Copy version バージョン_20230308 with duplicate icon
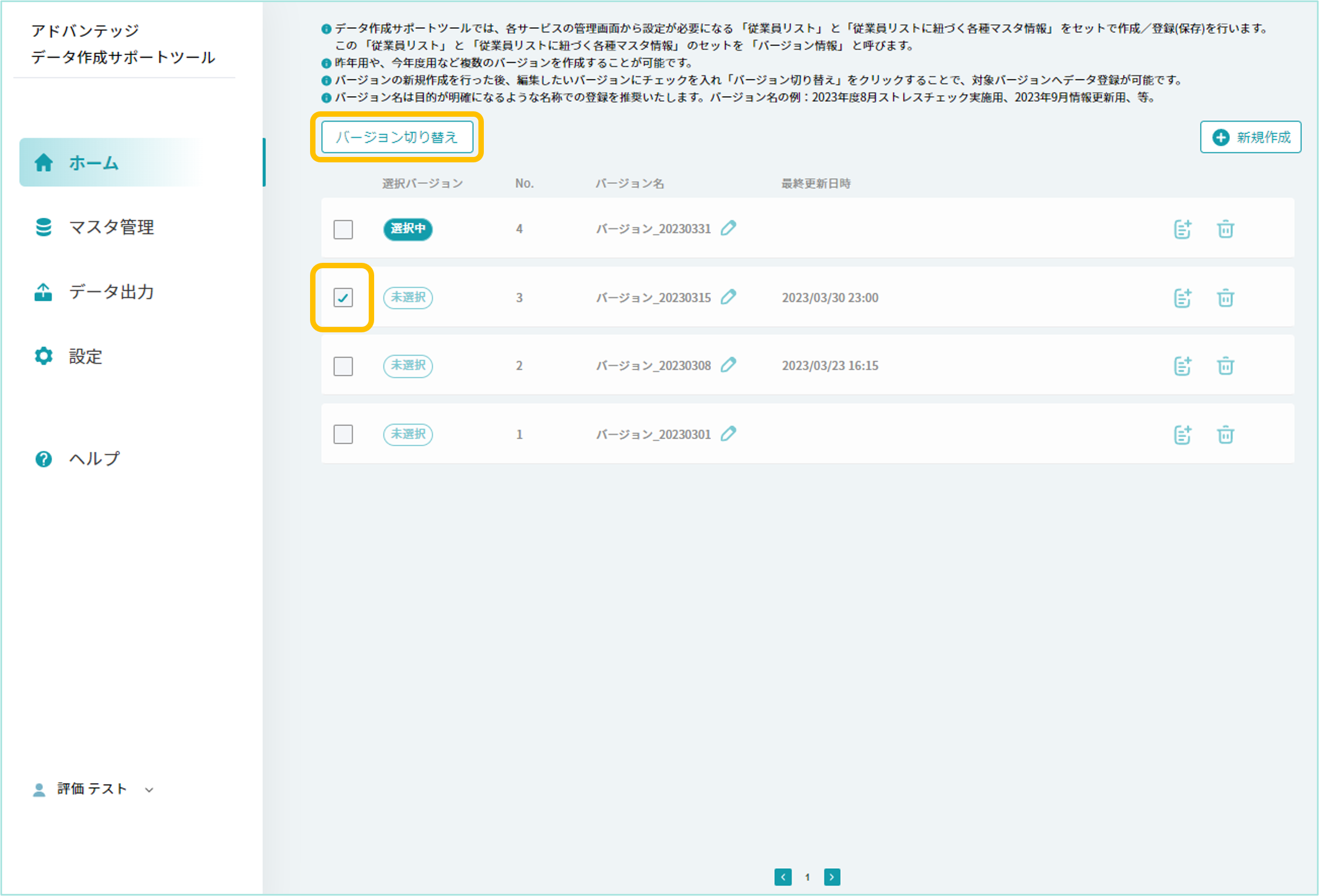1319x896 pixels. [1183, 366]
